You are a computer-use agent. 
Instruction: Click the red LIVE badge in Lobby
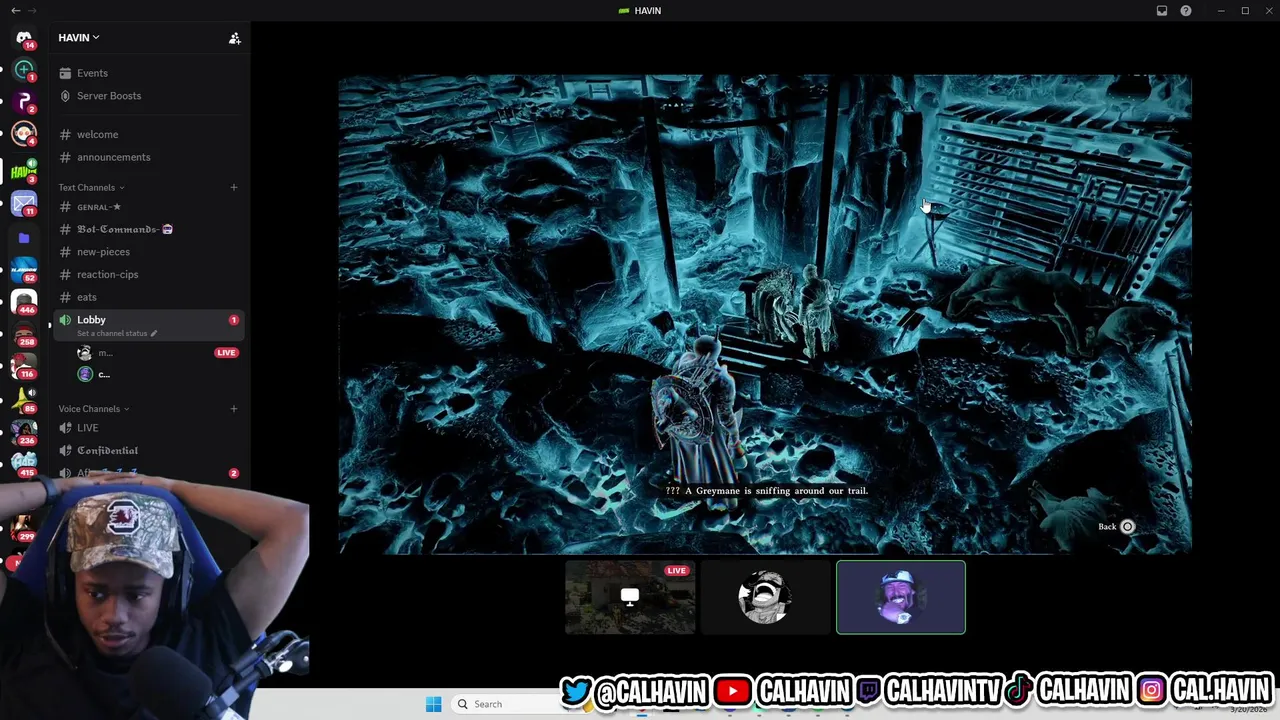pyautogui.click(x=226, y=352)
